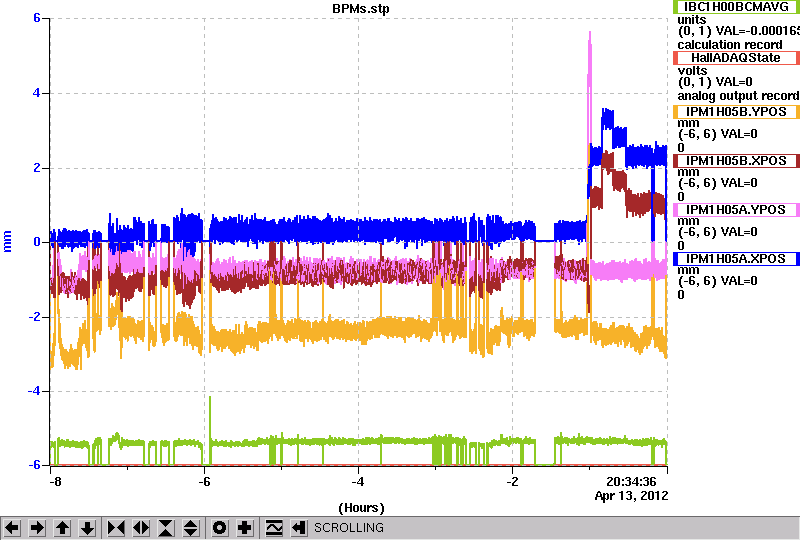Expand the time axis (outward horizontal arrows)
Screen dimensions: 800x540
click(141, 528)
